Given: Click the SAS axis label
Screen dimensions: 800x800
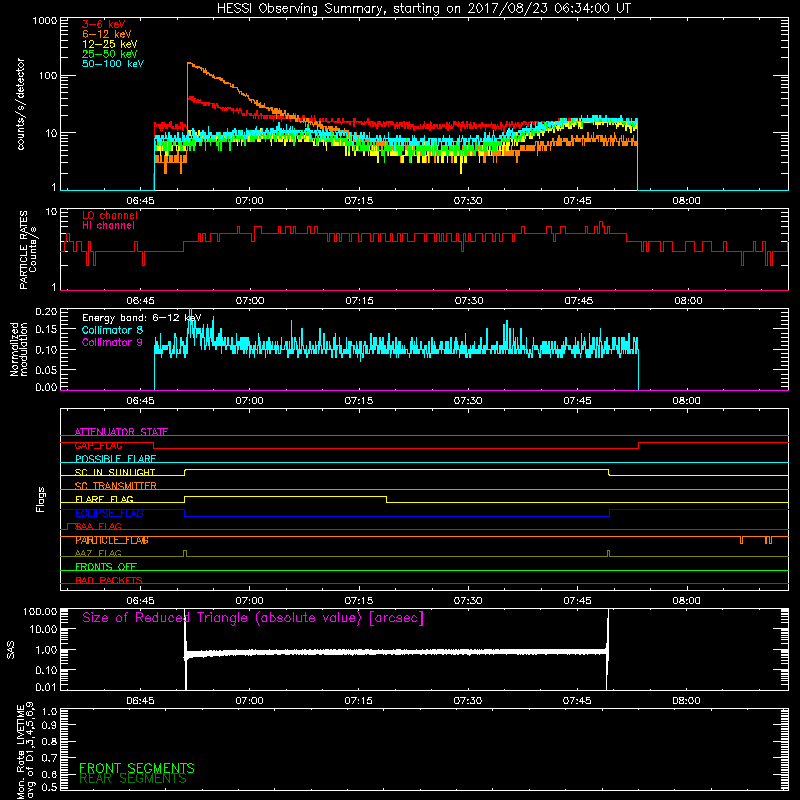Looking at the screenshot, I should [x=11, y=650].
